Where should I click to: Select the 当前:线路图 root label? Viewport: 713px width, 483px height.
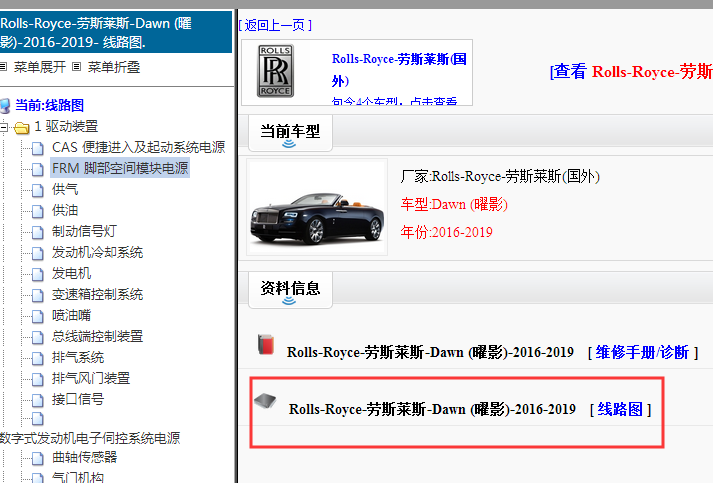click(x=50, y=105)
